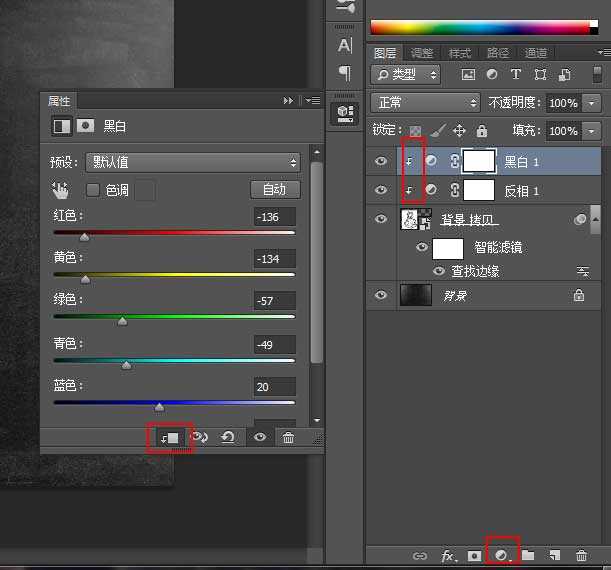The image size is (611, 570).
Task: Click the 红色 red slider handle
Action: click(x=84, y=237)
